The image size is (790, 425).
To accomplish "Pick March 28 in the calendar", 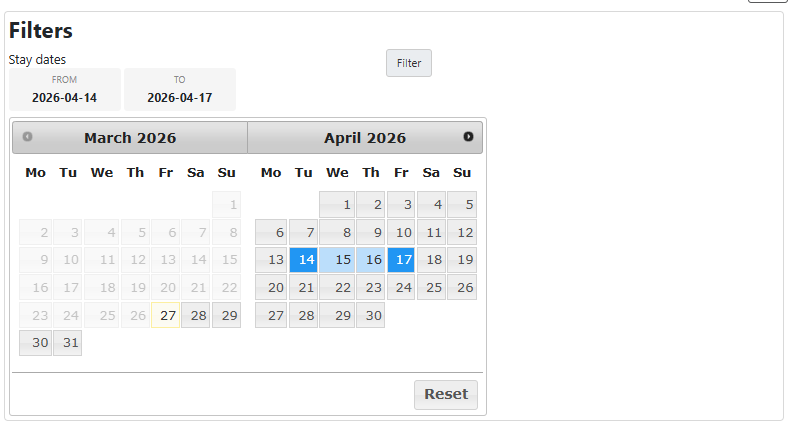I will (196, 316).
